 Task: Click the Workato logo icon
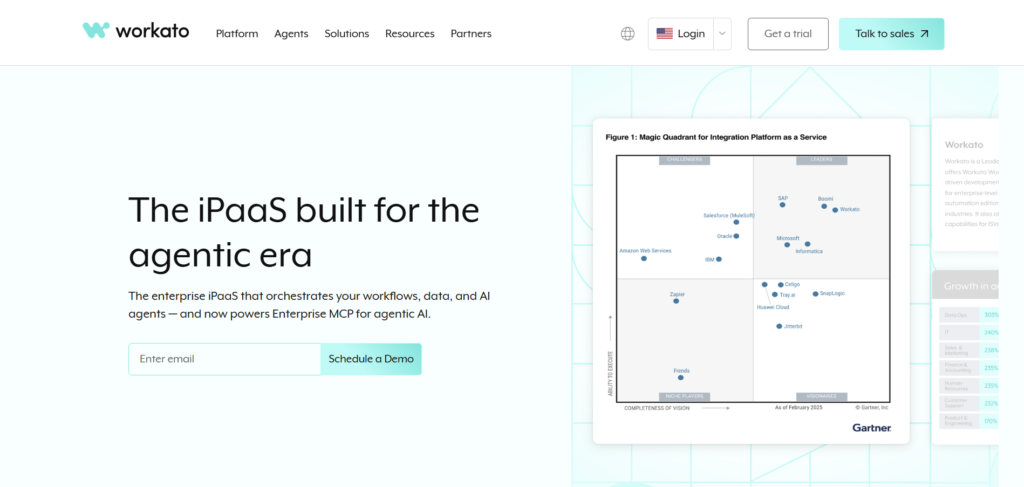[96, 30]
